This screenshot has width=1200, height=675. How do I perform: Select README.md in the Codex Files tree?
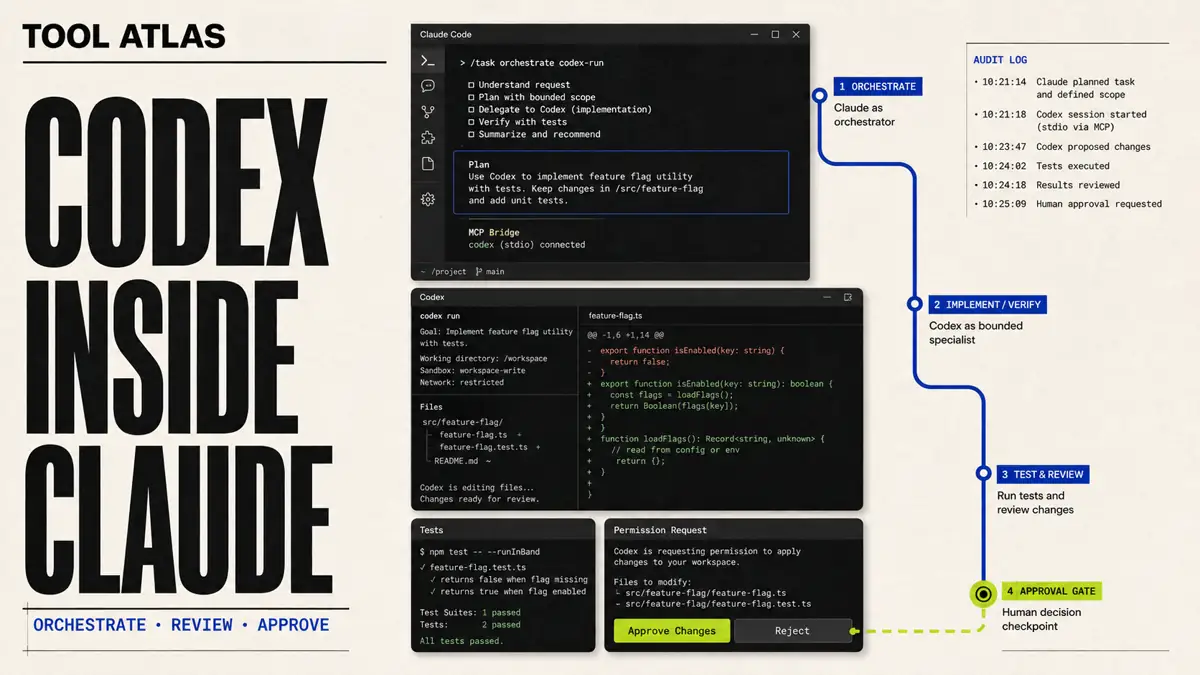457,461
